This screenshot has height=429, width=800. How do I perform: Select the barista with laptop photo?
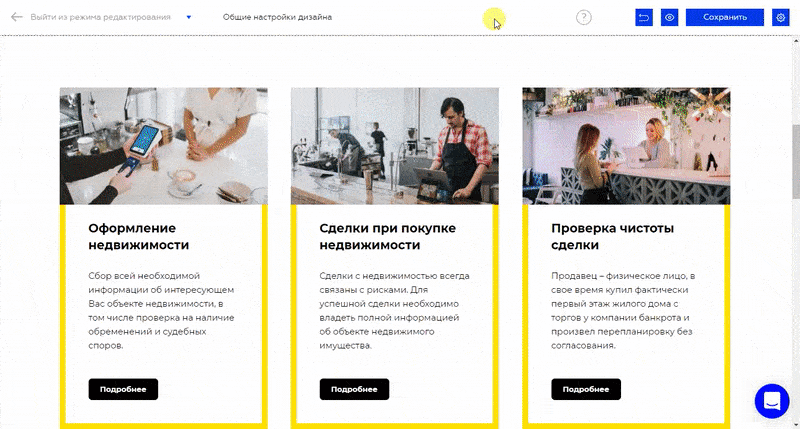pos(395,146)
